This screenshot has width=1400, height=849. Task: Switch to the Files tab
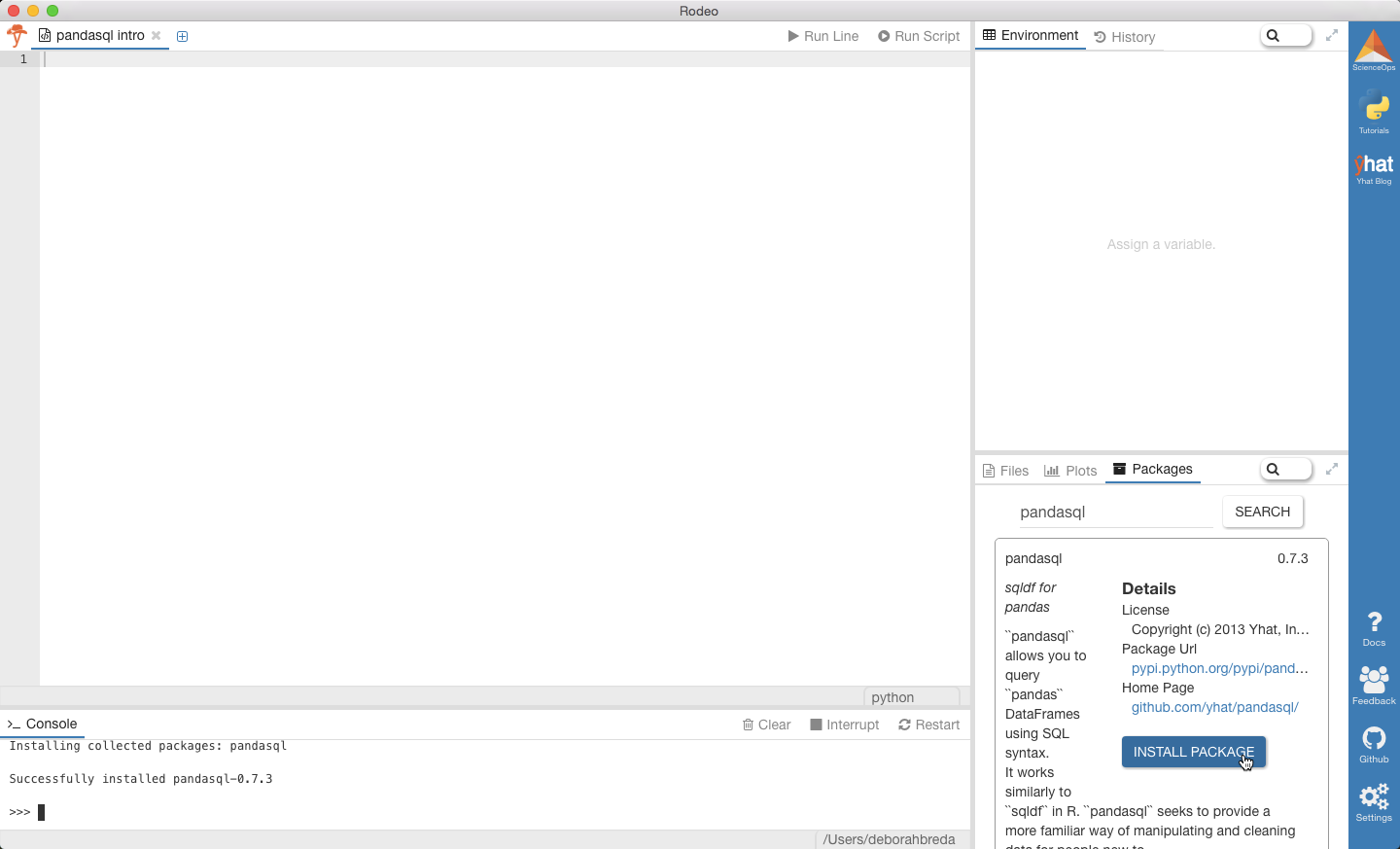tap(1005, 471)
